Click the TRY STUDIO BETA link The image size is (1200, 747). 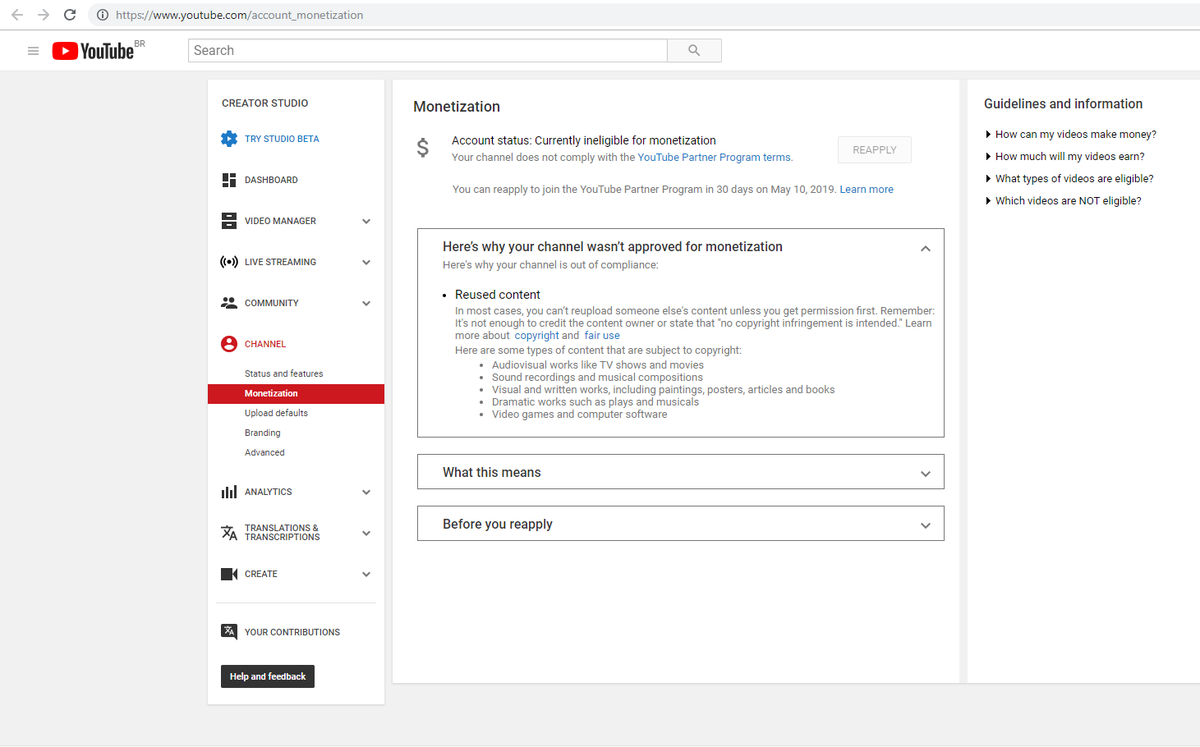[x=282, y=139]
